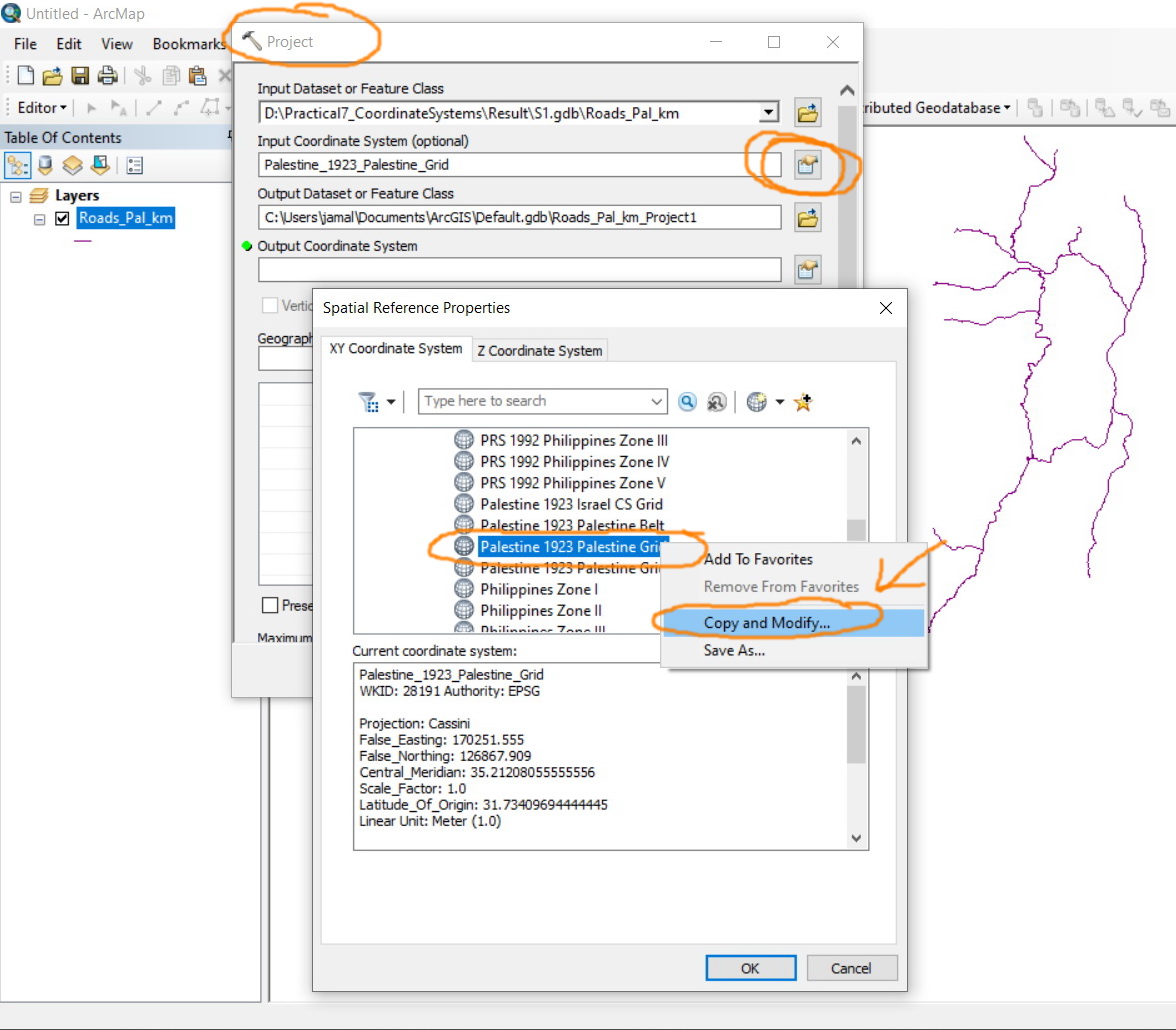Viewport: 1176px width, 1030px height.
Task: Open the Edit menu
Action: [x=69, y=44]
